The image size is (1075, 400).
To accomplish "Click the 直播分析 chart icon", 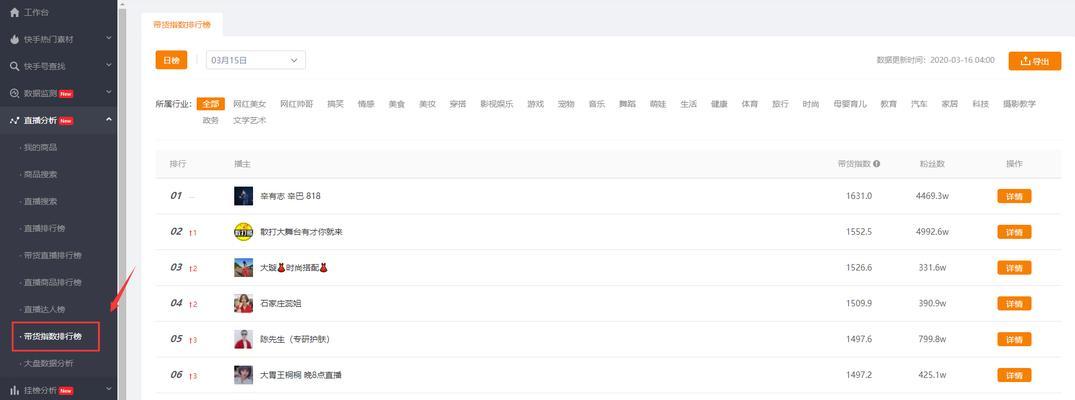I will [x=14, y=120].
